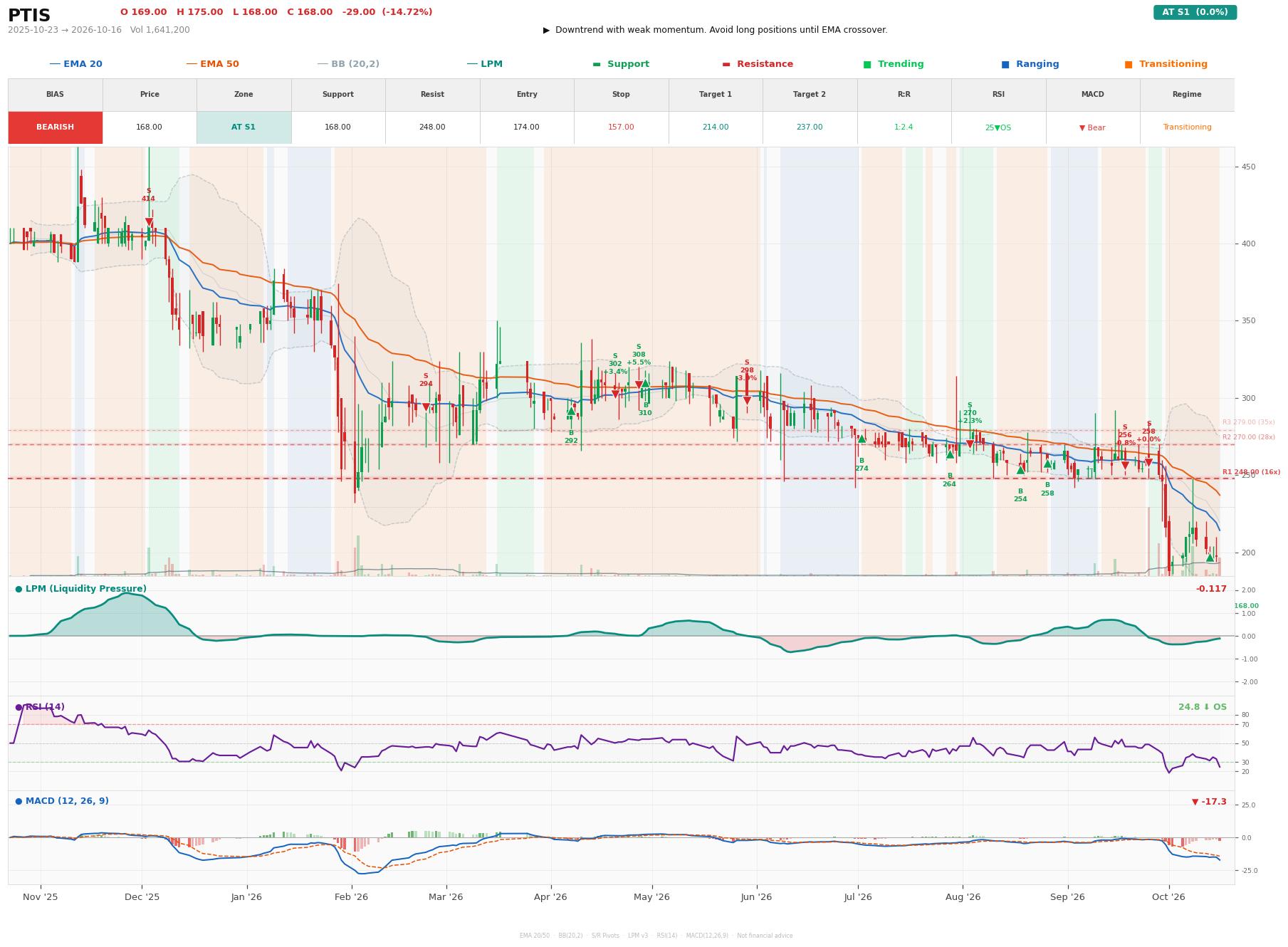Screen dimensions: 1288x947
Task: Click the blue Ranging regime swatch
Action: point(1005,64)
